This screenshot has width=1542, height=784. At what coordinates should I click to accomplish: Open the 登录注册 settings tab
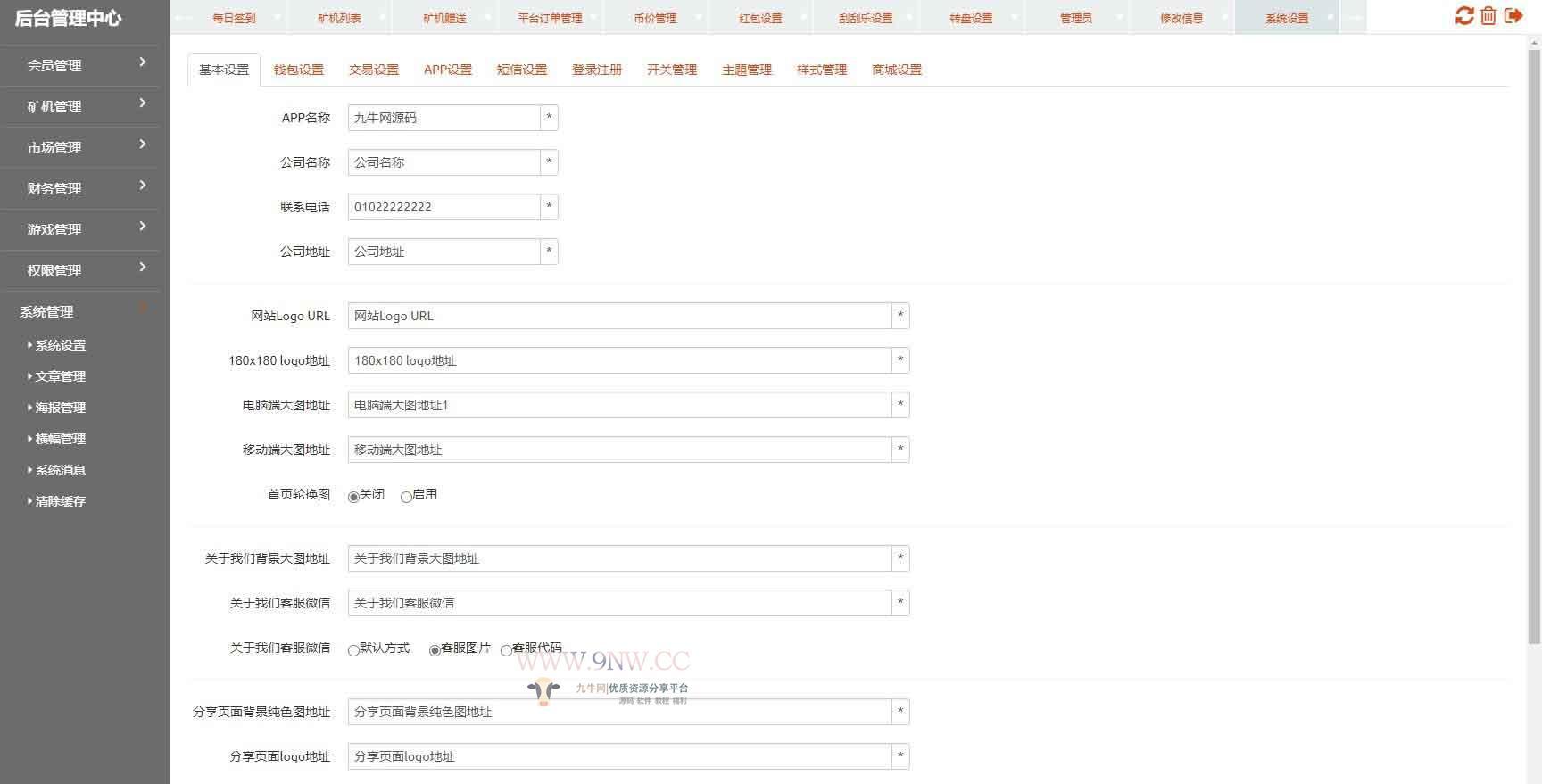tap(596, 70)
